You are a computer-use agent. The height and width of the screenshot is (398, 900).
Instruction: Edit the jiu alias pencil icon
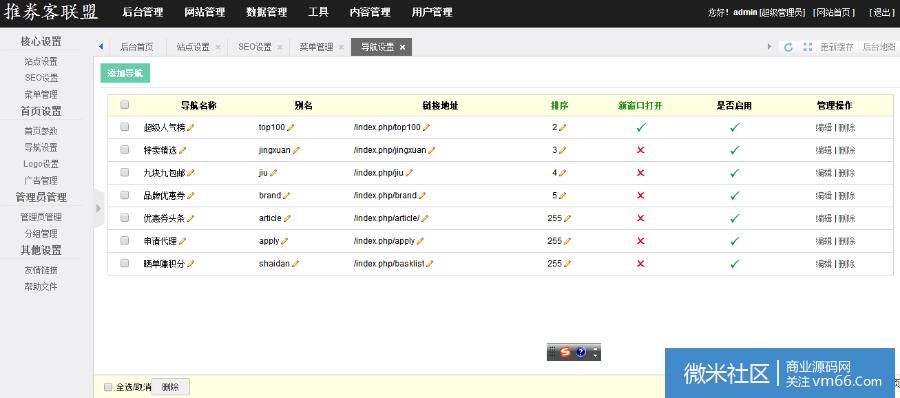[274, 173]
